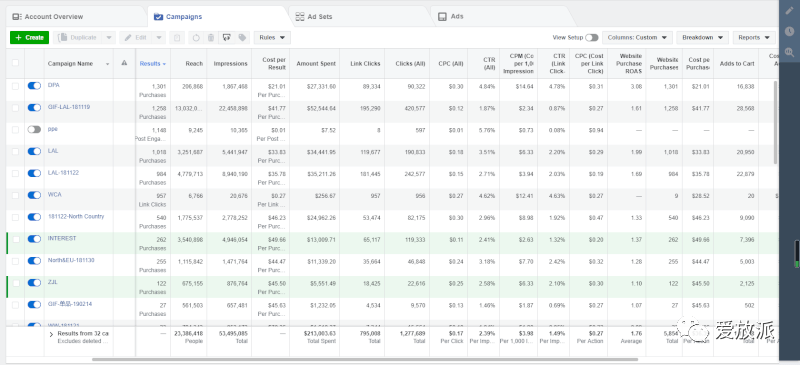Click the Duplicate button
Viewport: 800px width, 365px height.
click(78, 38)
